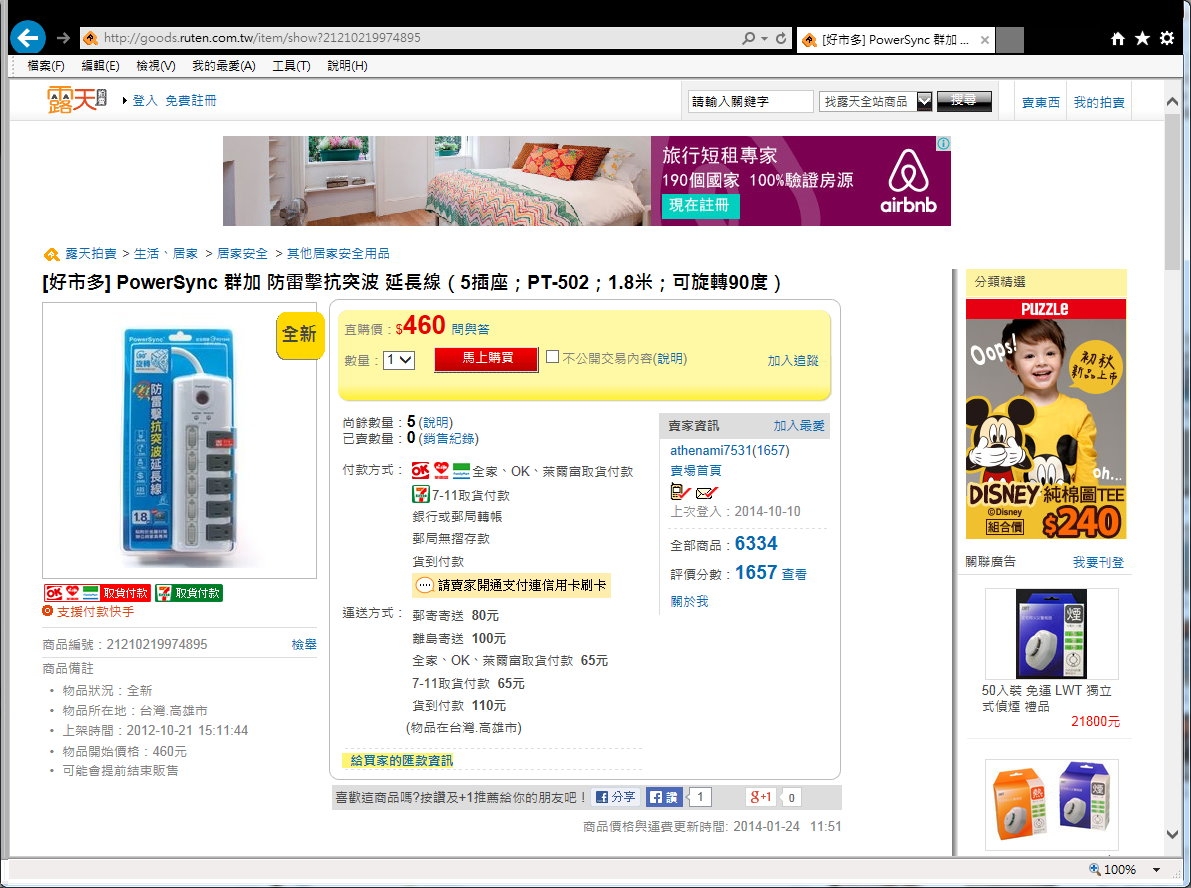Open the 賣東西 sell link
Viewport: 1191px width, 888px height.
pyautogui.click(x=1041, y=102)
